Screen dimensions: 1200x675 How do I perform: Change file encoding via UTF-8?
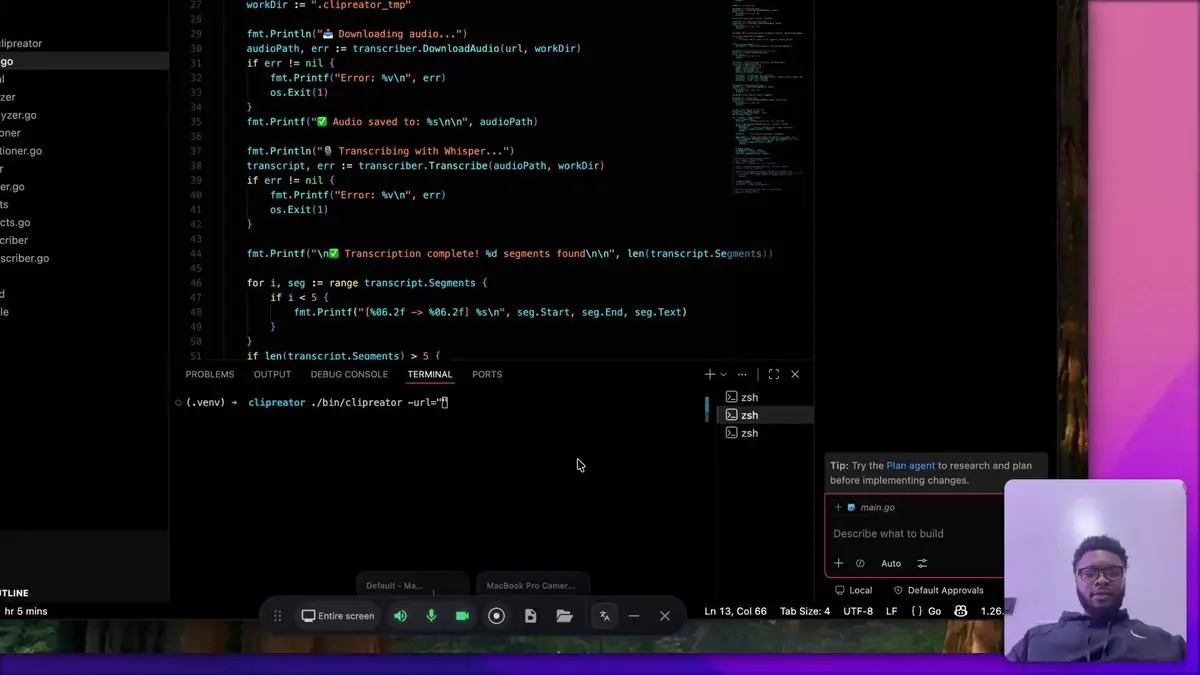tap(857, 611)
